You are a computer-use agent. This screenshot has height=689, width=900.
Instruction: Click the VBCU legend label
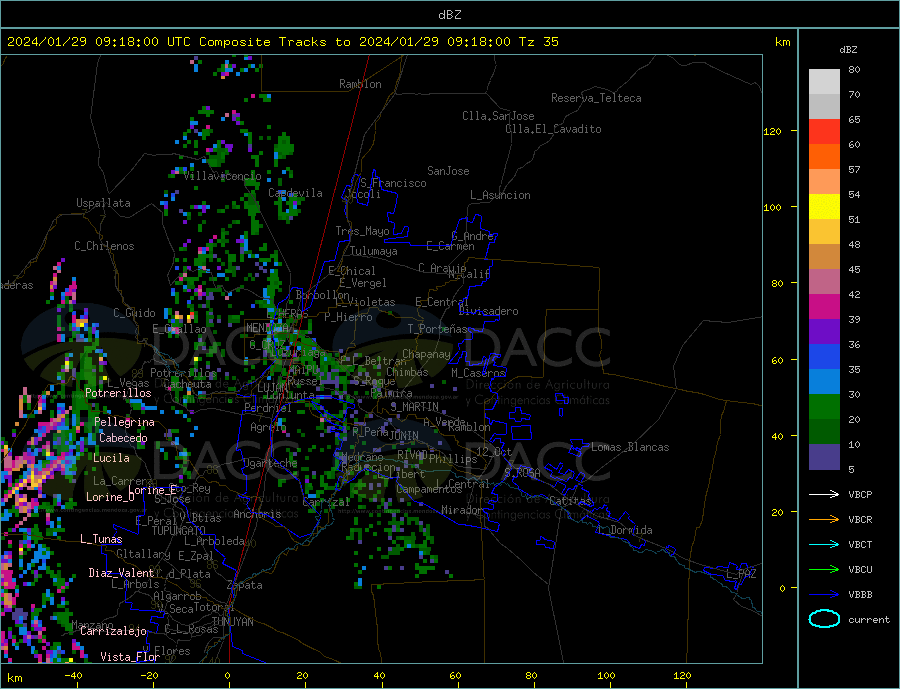pyautogui.click(x=860, y=570)
